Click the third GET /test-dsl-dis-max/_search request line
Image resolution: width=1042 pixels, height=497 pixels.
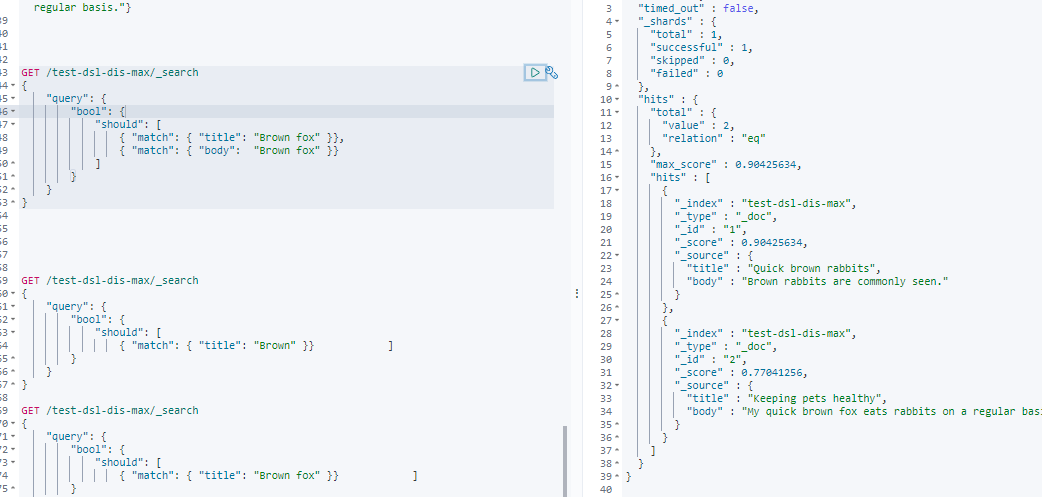[x=110, y=411]
